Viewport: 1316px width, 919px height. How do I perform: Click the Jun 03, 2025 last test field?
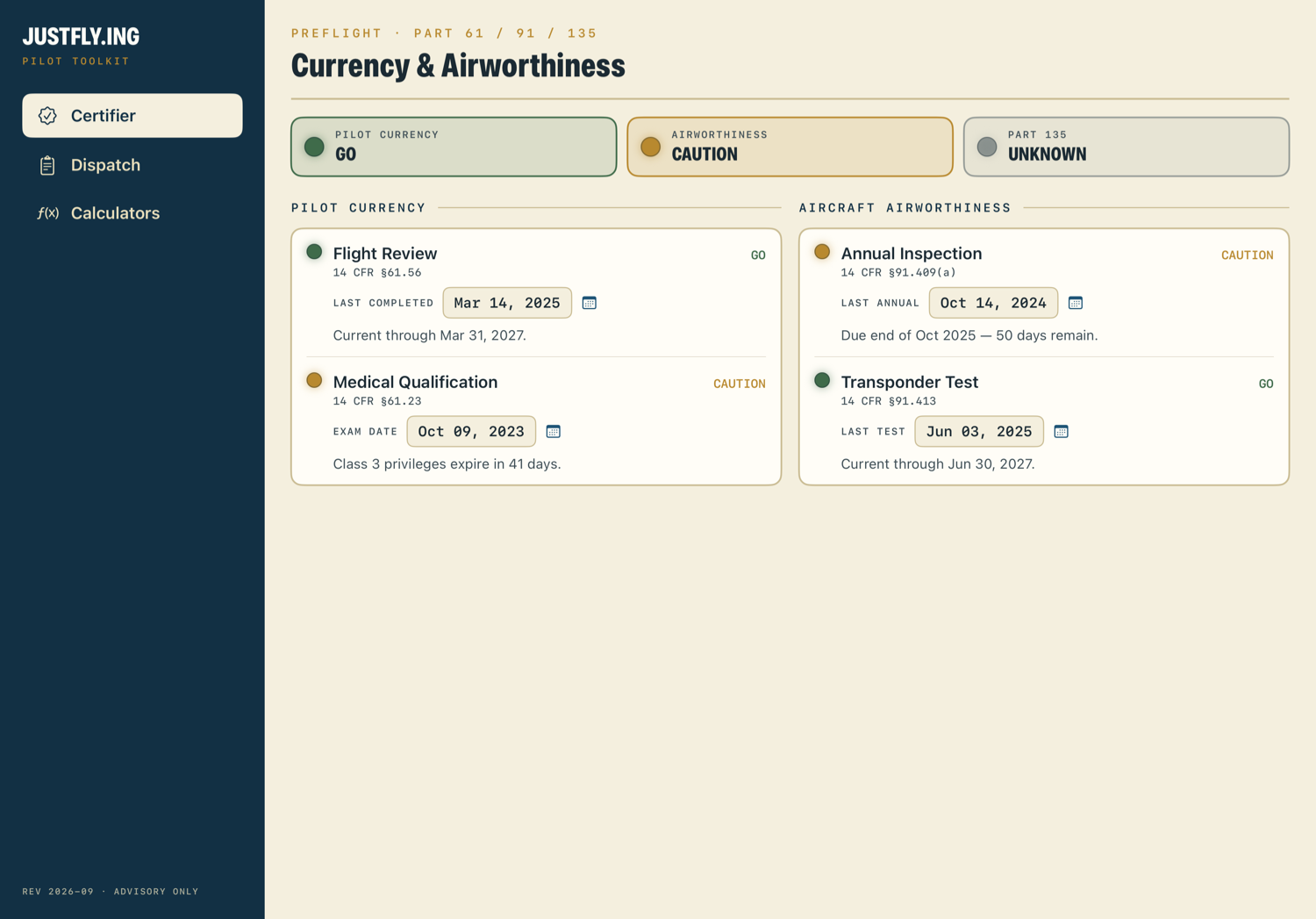(x=979, y=432)
